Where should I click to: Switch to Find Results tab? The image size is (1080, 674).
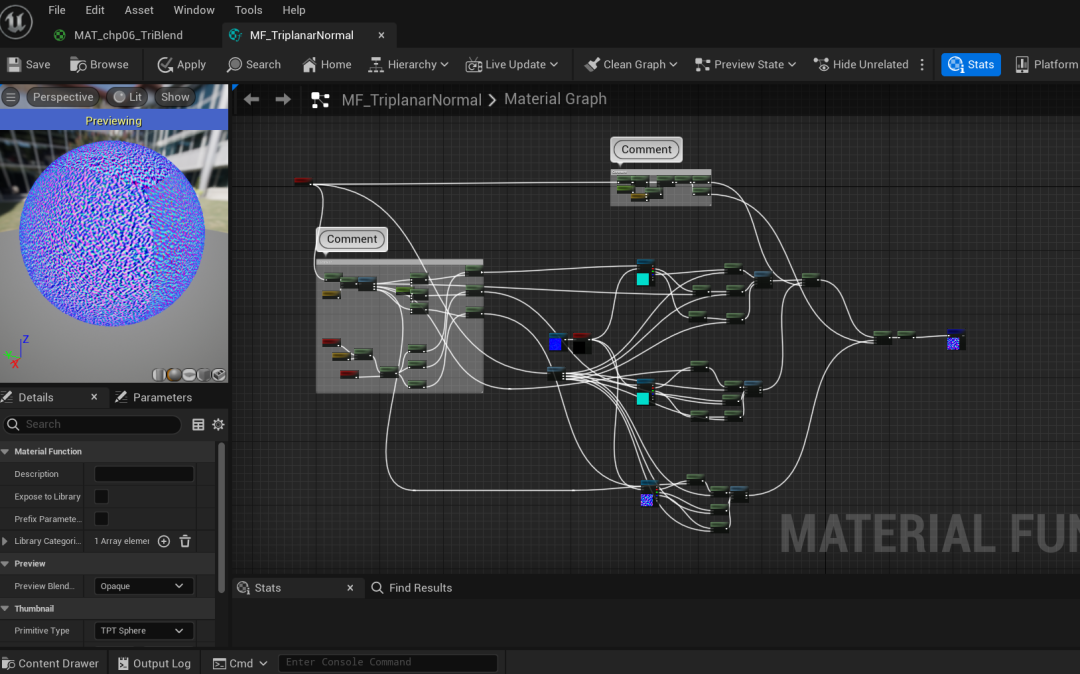[412, 587]
